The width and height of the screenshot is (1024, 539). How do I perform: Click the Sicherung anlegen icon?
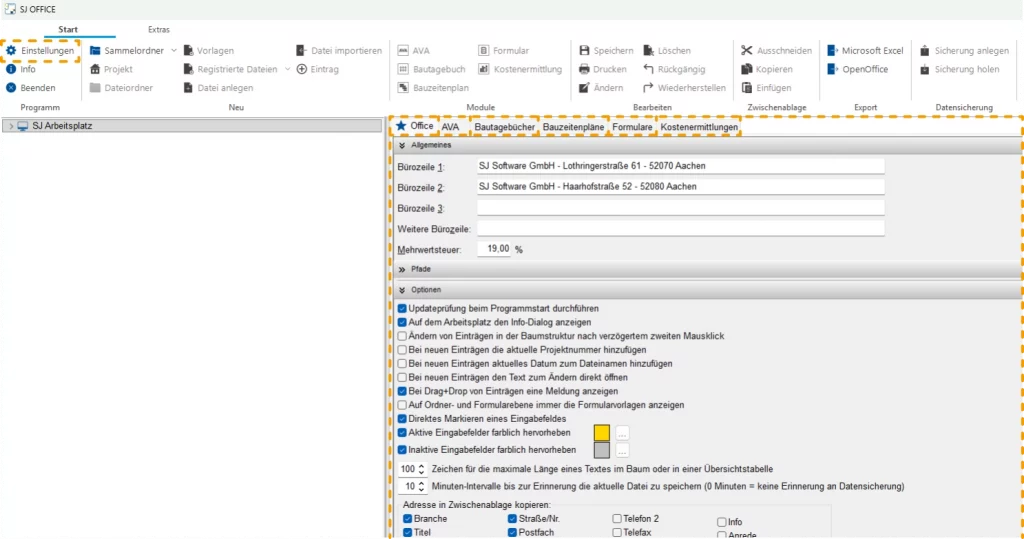(x=925, y=50)
